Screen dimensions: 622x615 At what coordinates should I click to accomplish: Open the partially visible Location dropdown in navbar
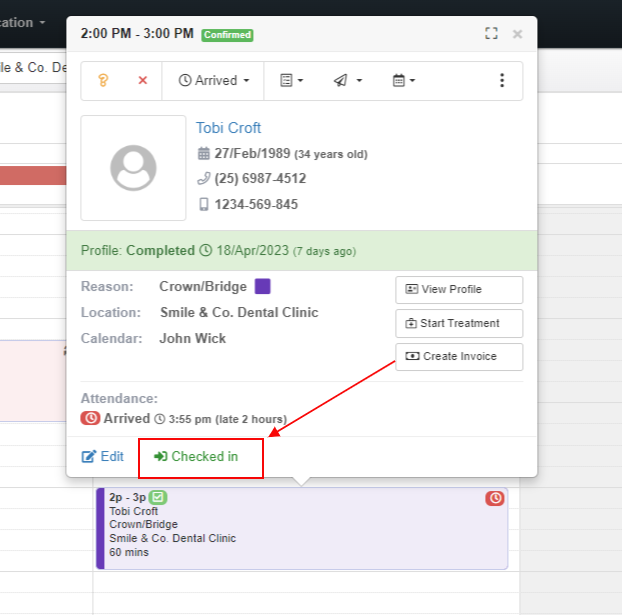[23, 23]
